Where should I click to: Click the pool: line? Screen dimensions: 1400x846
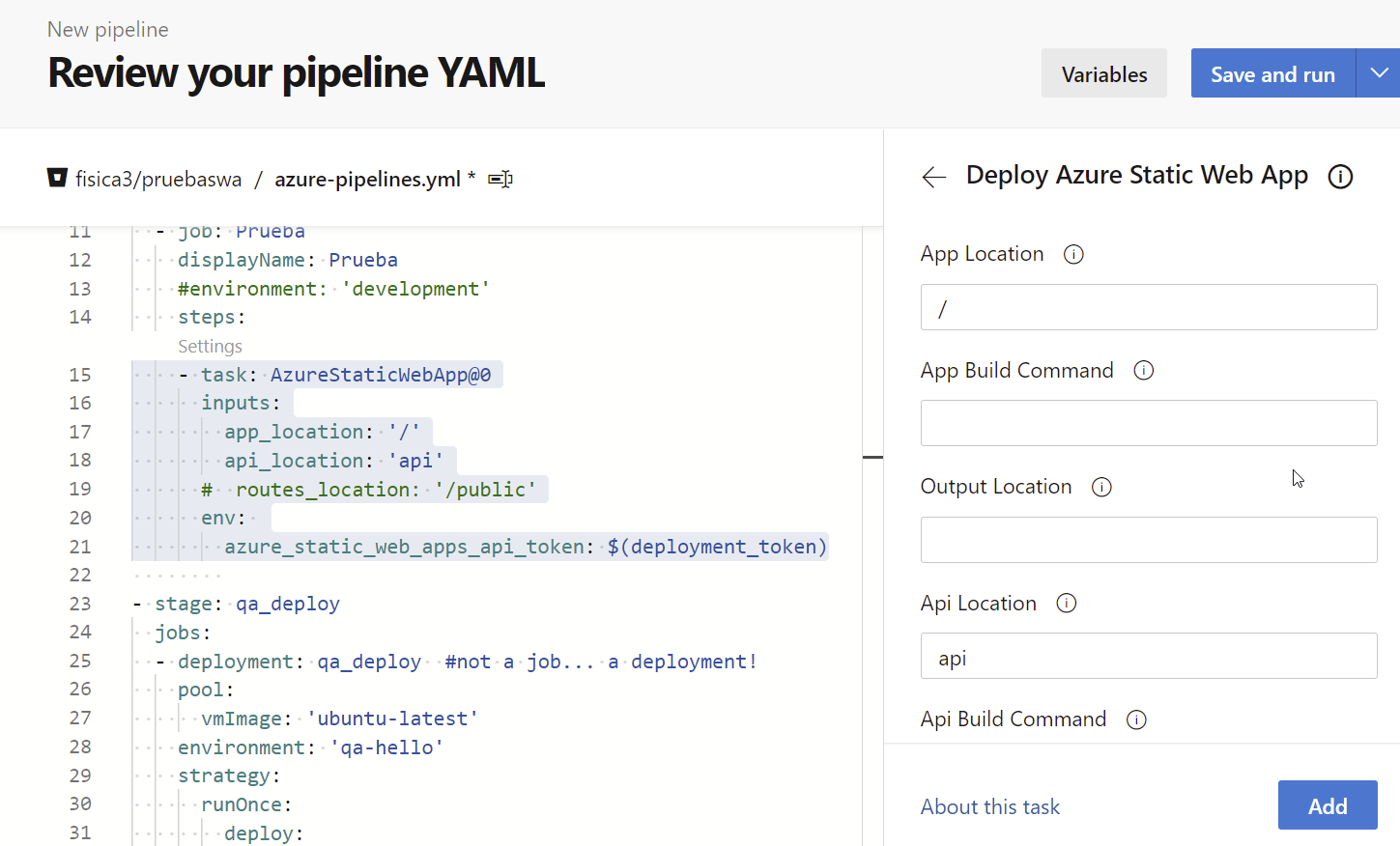pyautogui.click(x=206, y=690)
